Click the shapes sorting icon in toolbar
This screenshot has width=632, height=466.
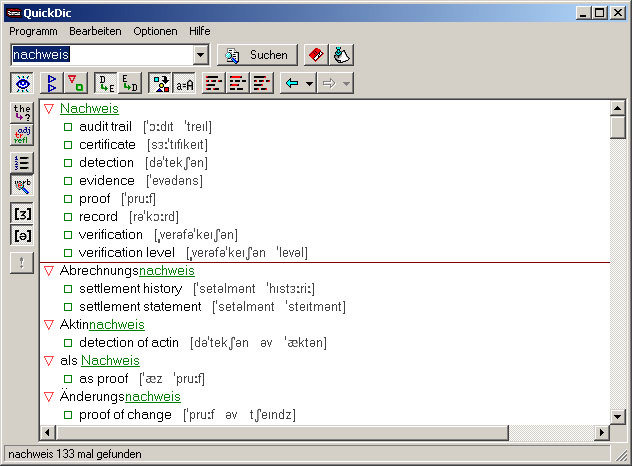[x=160, y=83]
